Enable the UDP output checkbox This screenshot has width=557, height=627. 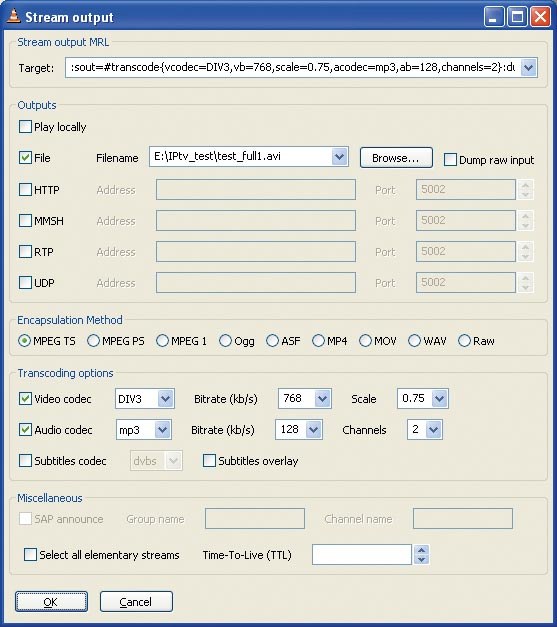[x=25, y=282]
